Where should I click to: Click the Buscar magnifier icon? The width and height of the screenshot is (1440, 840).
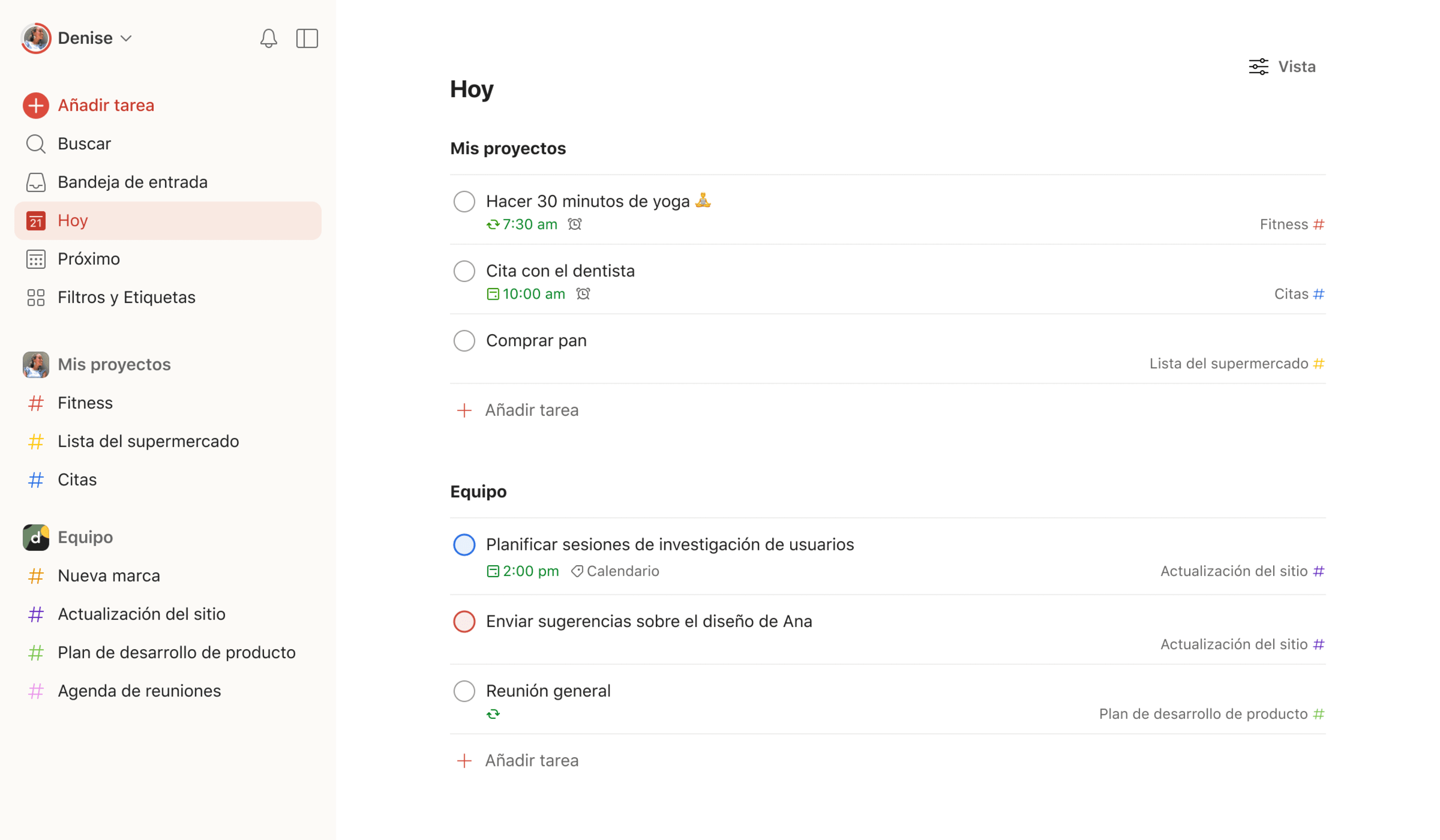(x=36, y=143)
